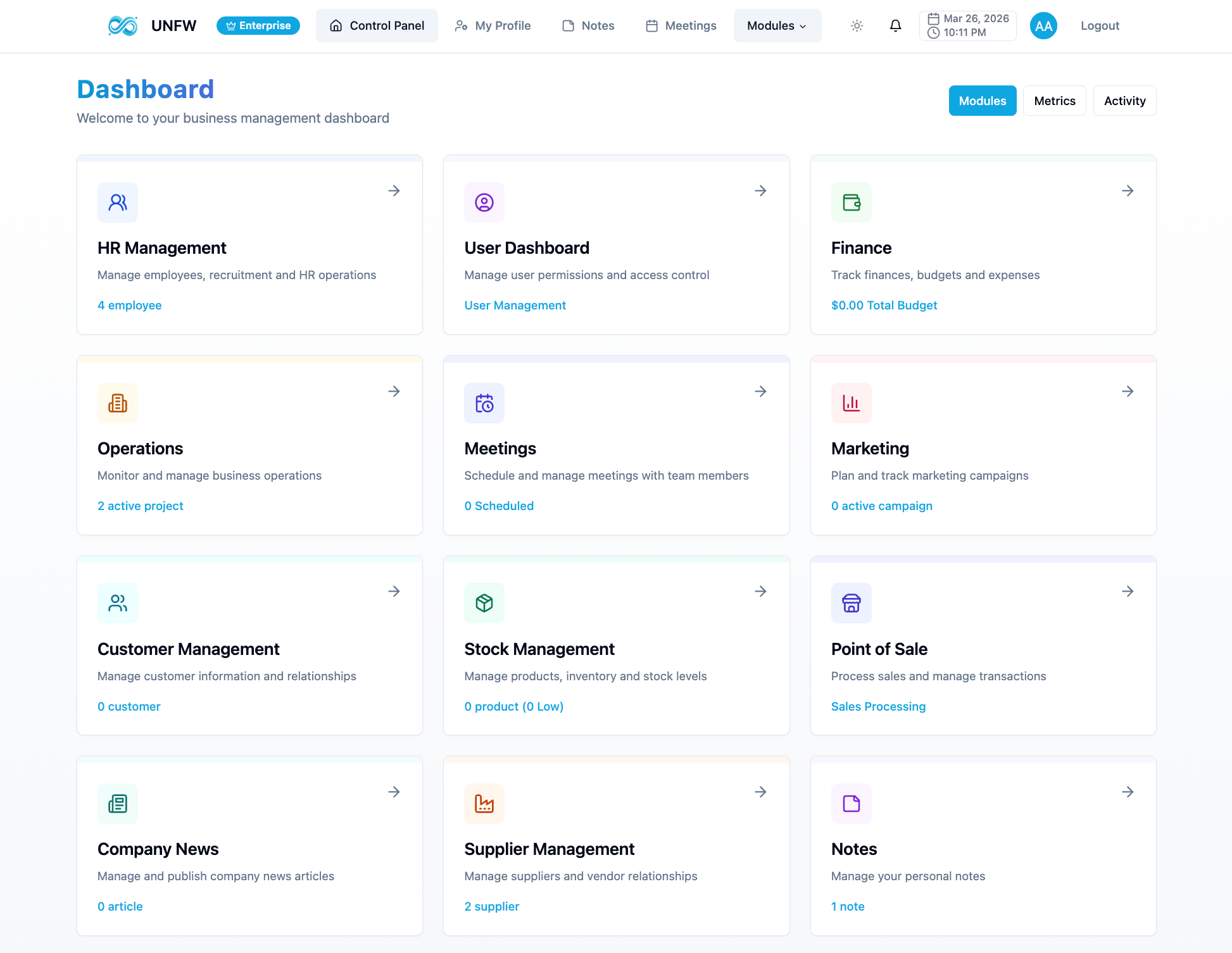Open the Customer Management card arrow

pyautogui.click(x=394, y=591)
